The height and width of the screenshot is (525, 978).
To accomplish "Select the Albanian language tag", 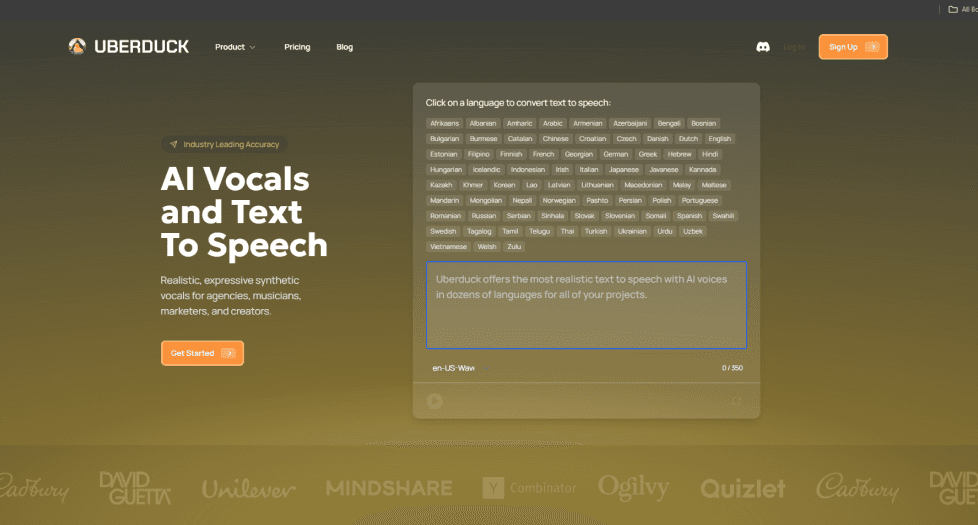I will click(x=483, y=123).
